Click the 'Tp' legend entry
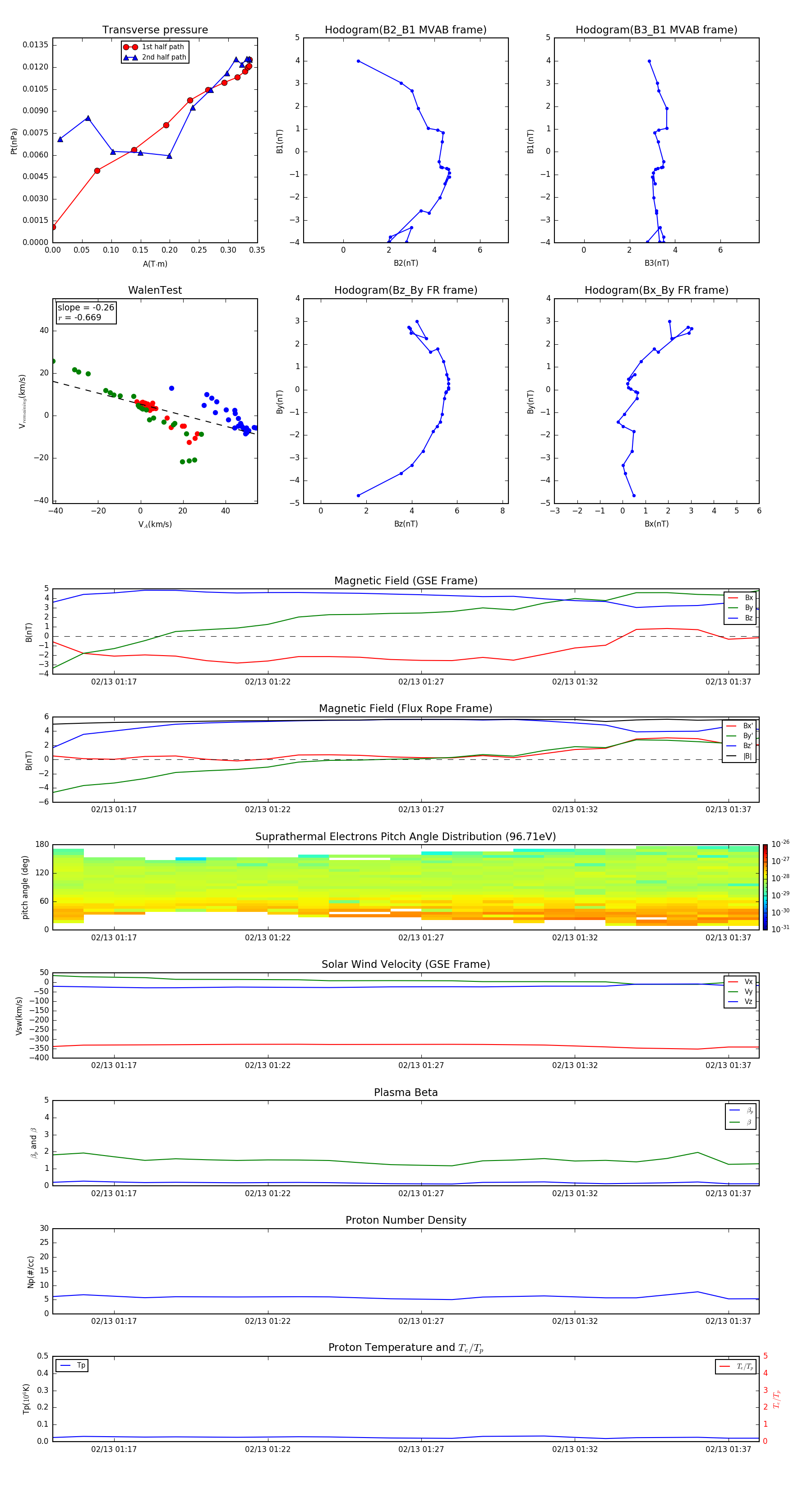 [x=72, y=1365]
